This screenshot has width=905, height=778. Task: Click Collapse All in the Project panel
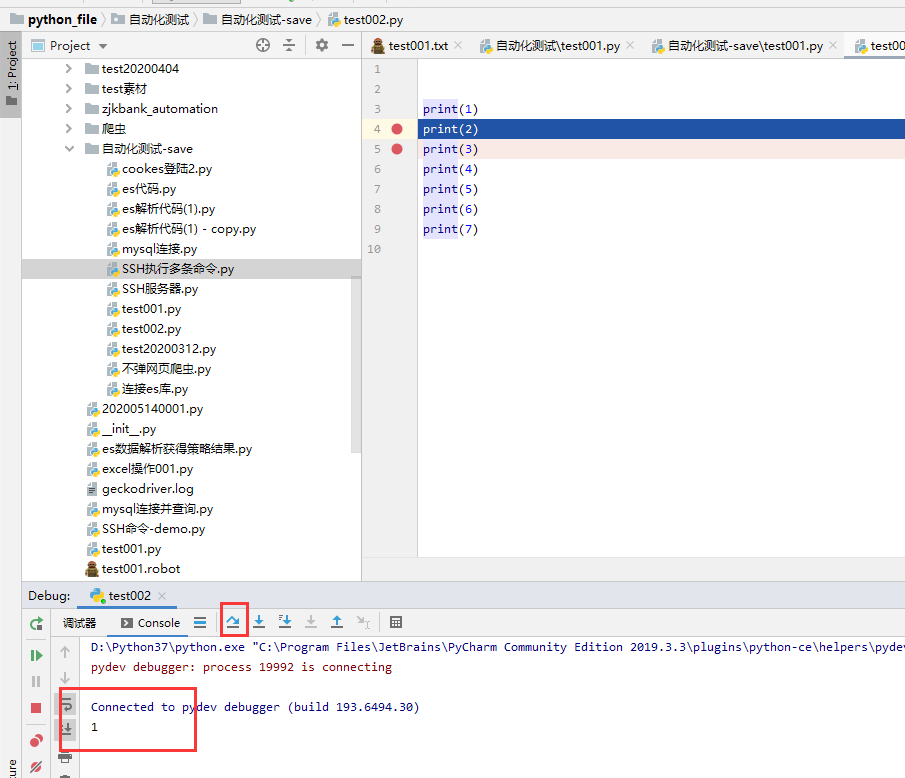point(289,45)
